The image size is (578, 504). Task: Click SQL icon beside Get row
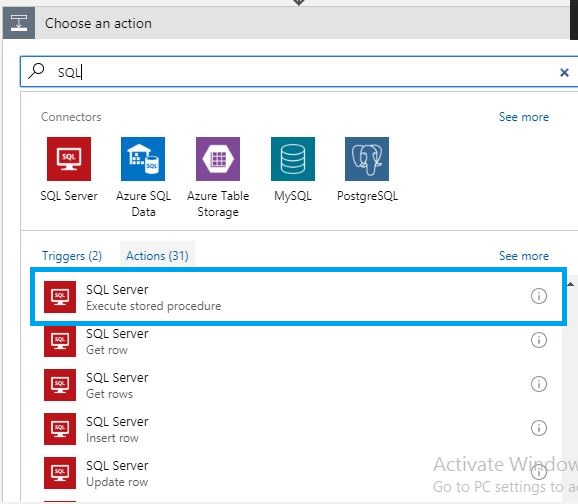(x=60, y=341)
